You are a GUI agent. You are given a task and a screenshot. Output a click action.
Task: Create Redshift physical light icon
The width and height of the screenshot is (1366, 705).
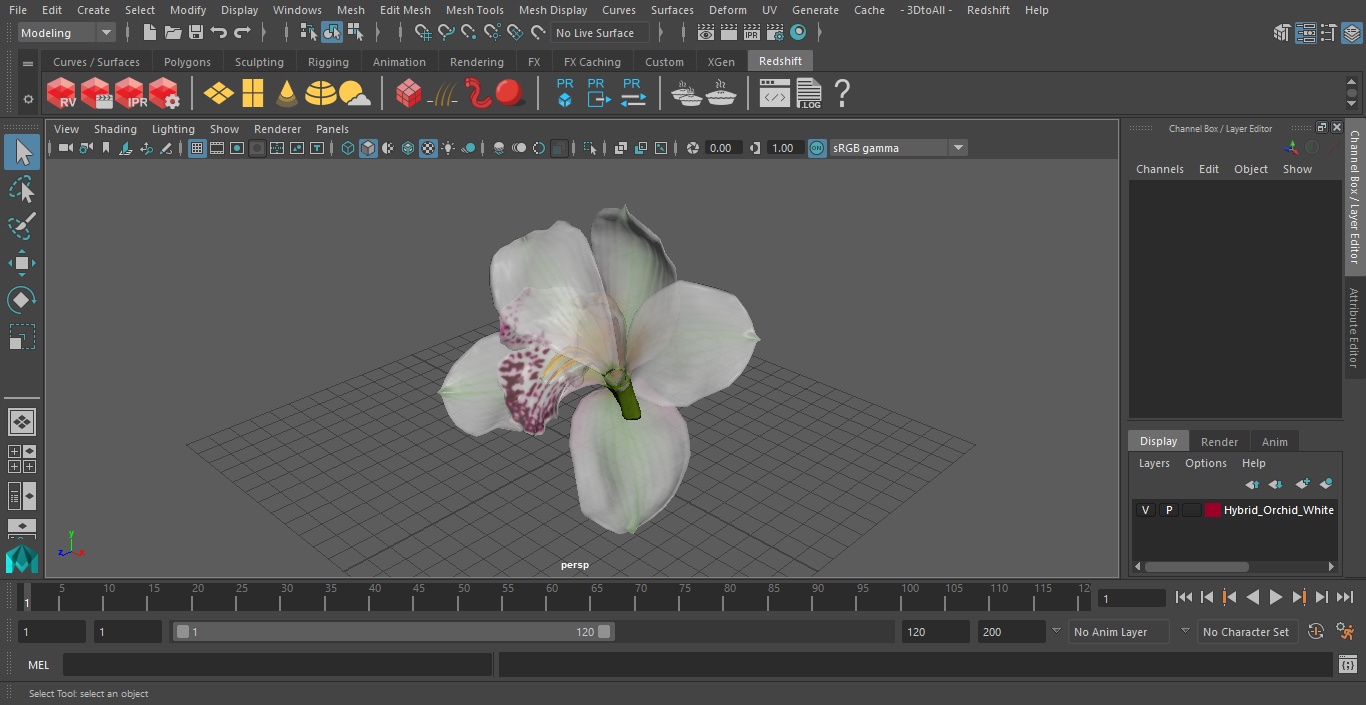point(218,94)
